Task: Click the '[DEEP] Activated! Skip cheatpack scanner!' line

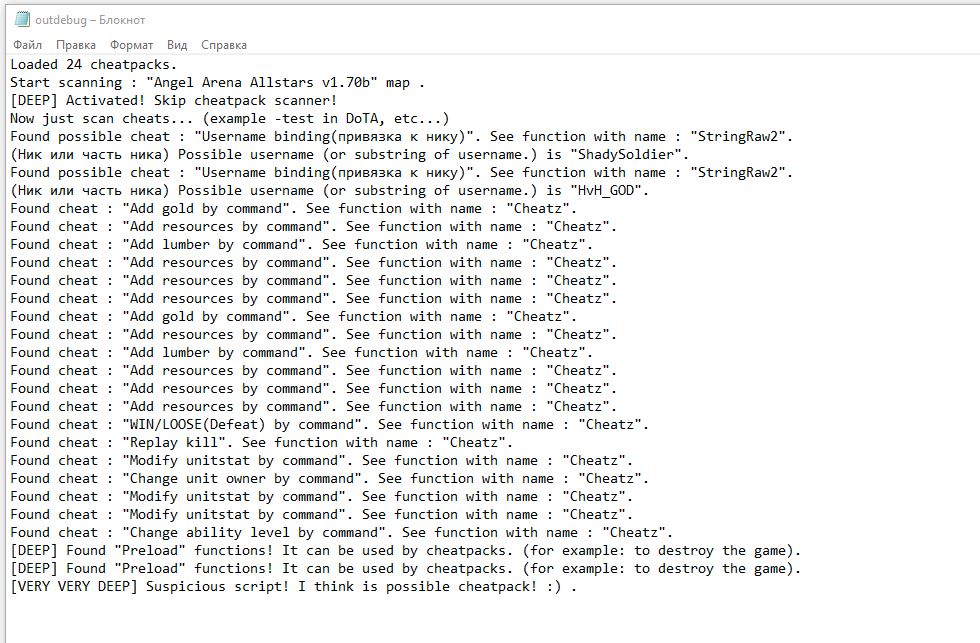Action: (174, 101)
